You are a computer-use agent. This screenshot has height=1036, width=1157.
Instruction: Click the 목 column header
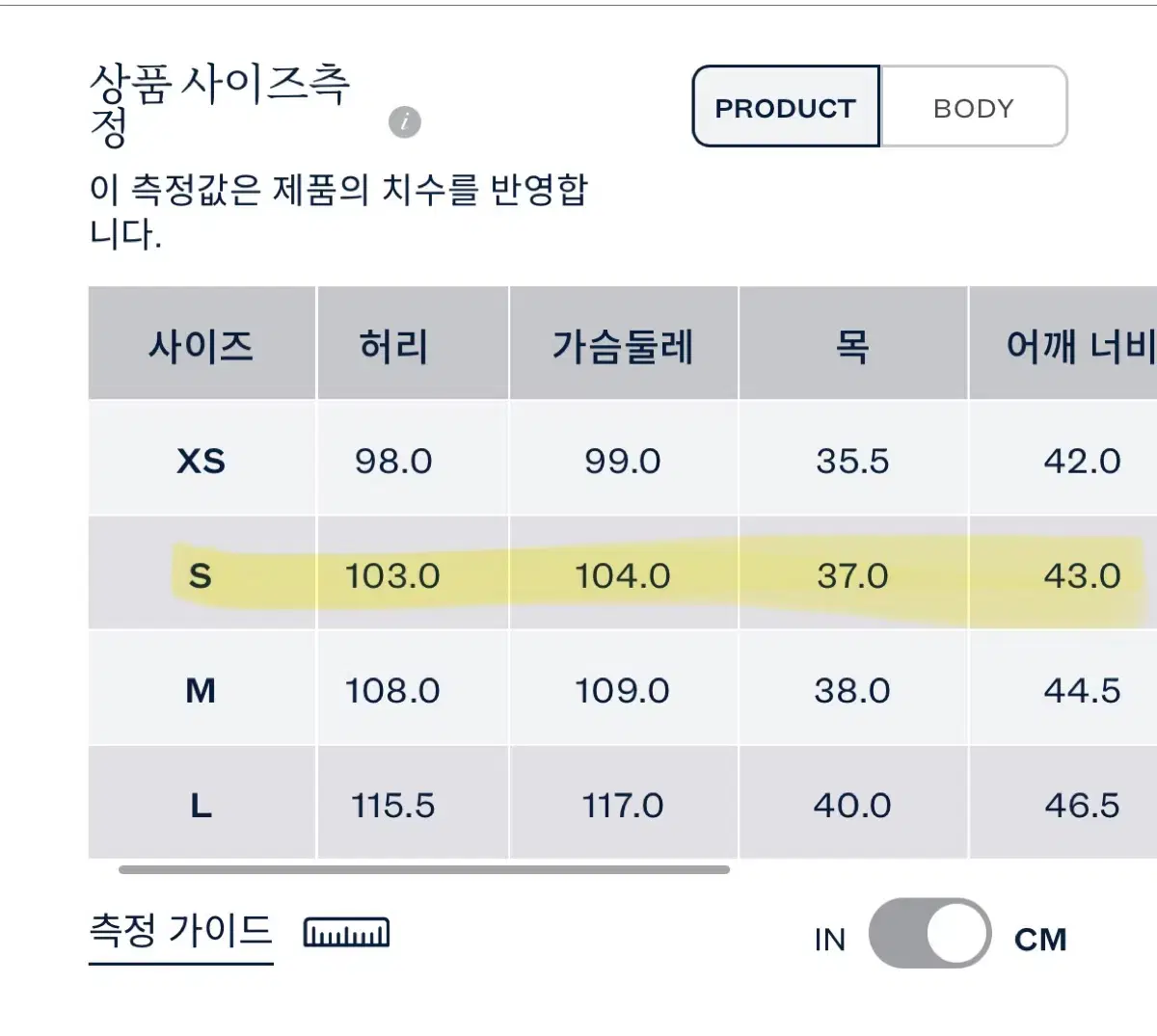(x=853, y=344)
